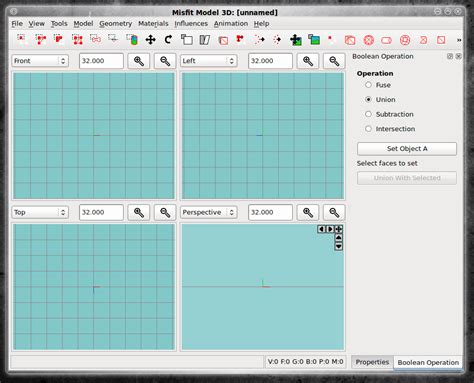Choose the Scale Background Image tool

point(314,40)
